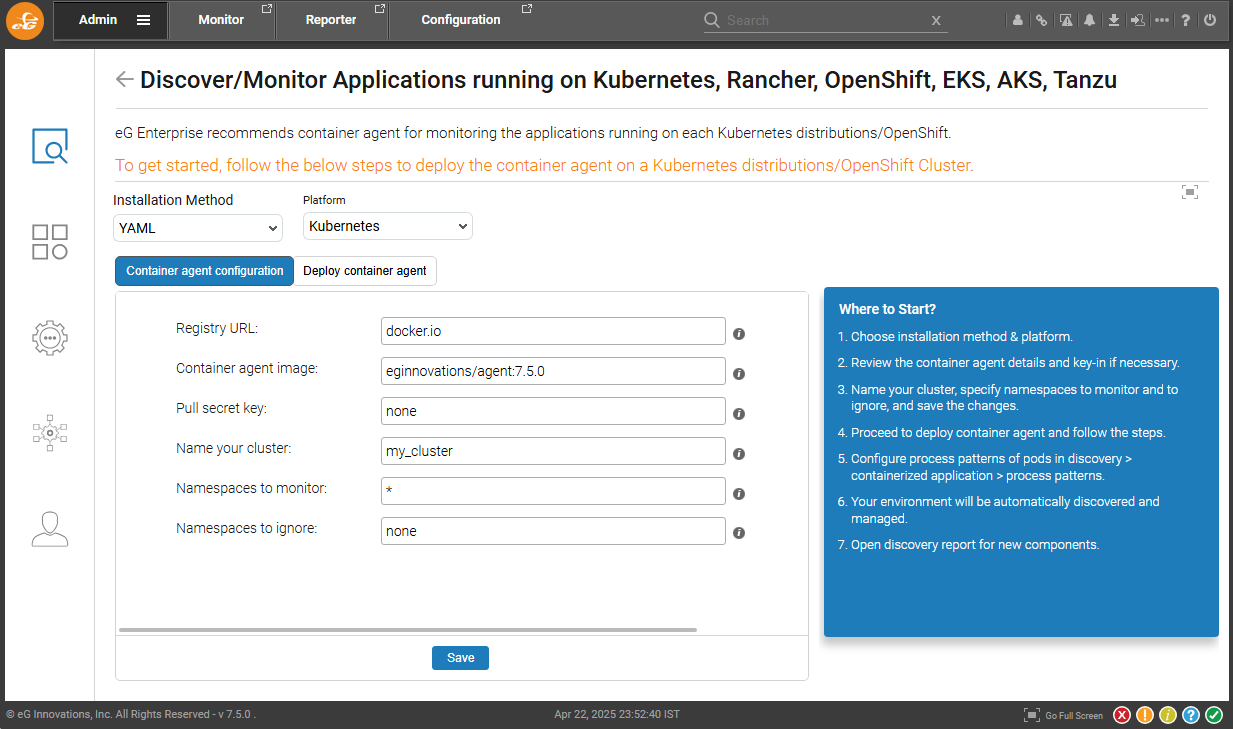Click the Pull secret key field
The width and height of the screenshot is (1233, 729).
[554, 411]
